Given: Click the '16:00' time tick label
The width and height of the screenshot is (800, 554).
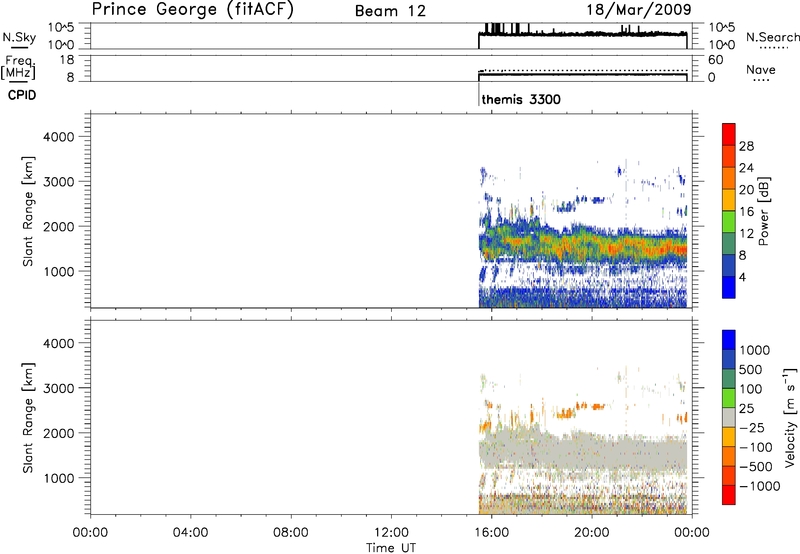Looking at the screenshot, I should point(491,533).
